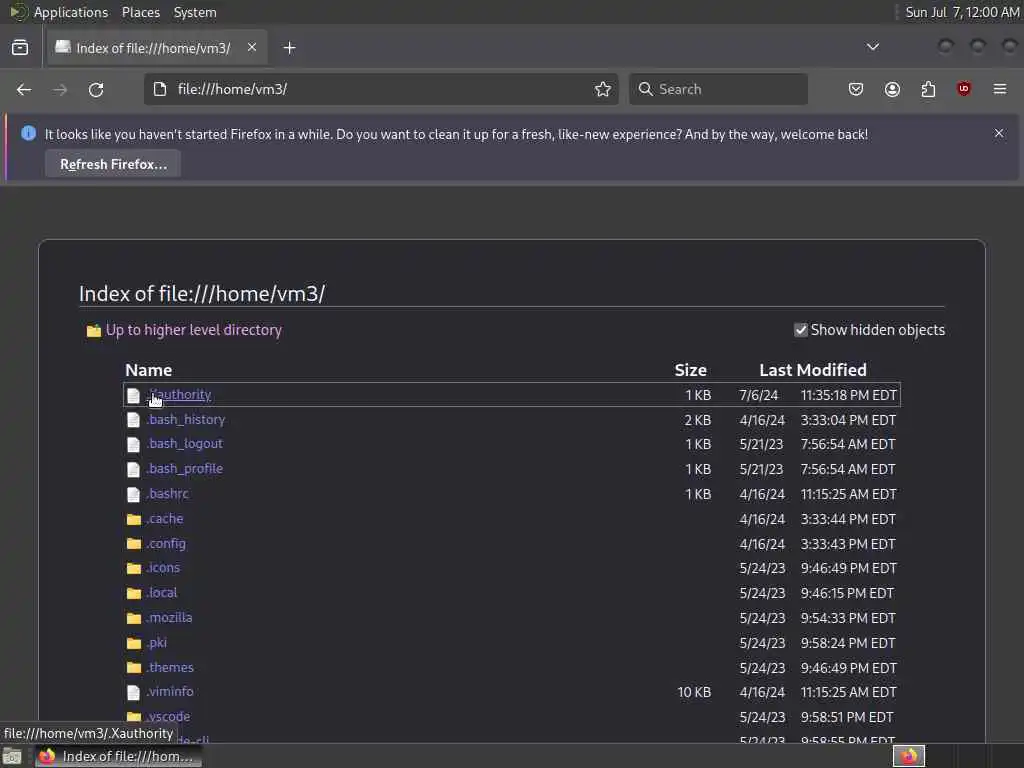Image resolution: width=1024 pixels, height=768 pixels.
Task: Click the folder icon beside .cache
Action: (134, 519)
